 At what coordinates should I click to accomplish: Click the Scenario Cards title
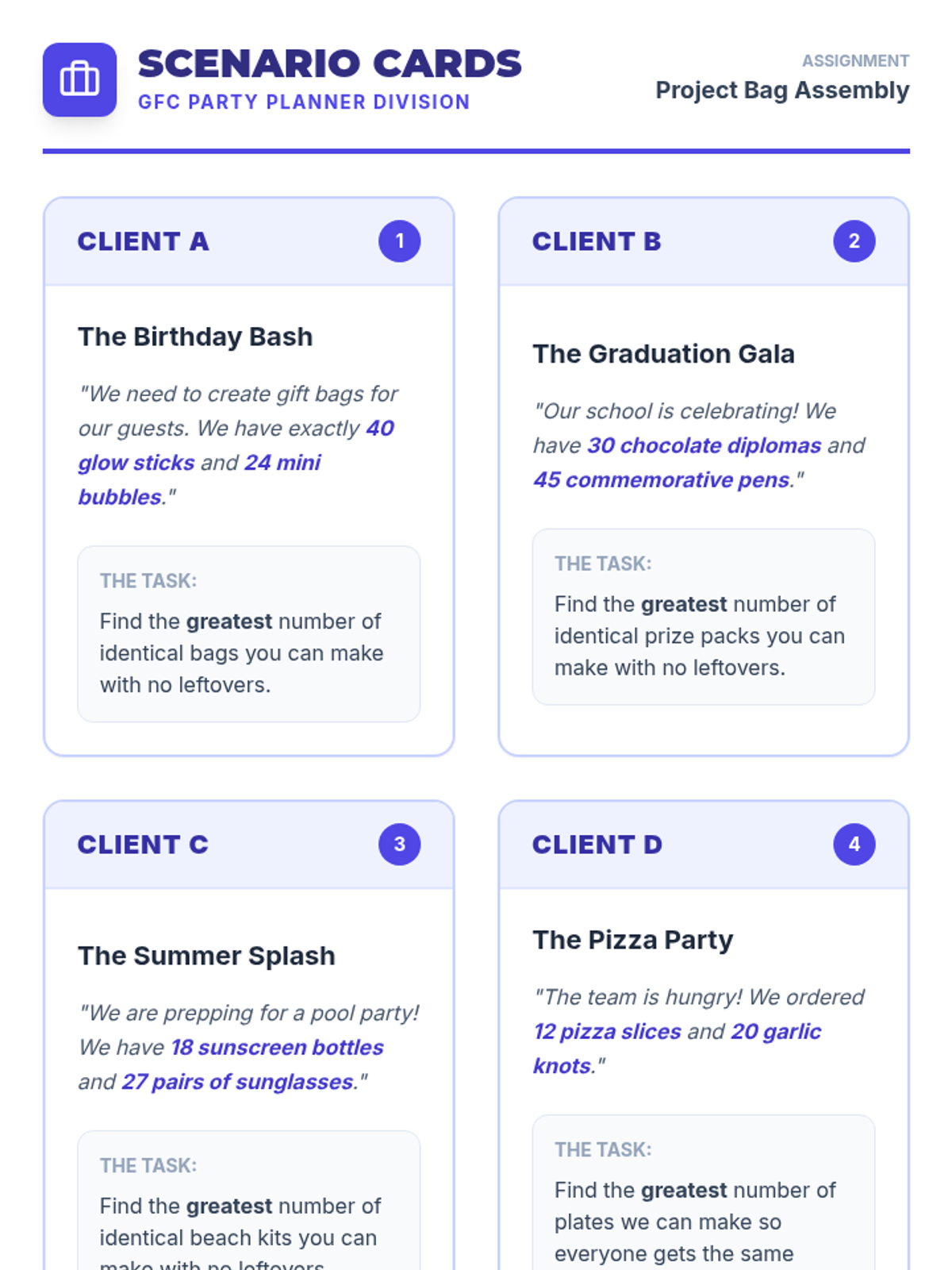(329, 64)
